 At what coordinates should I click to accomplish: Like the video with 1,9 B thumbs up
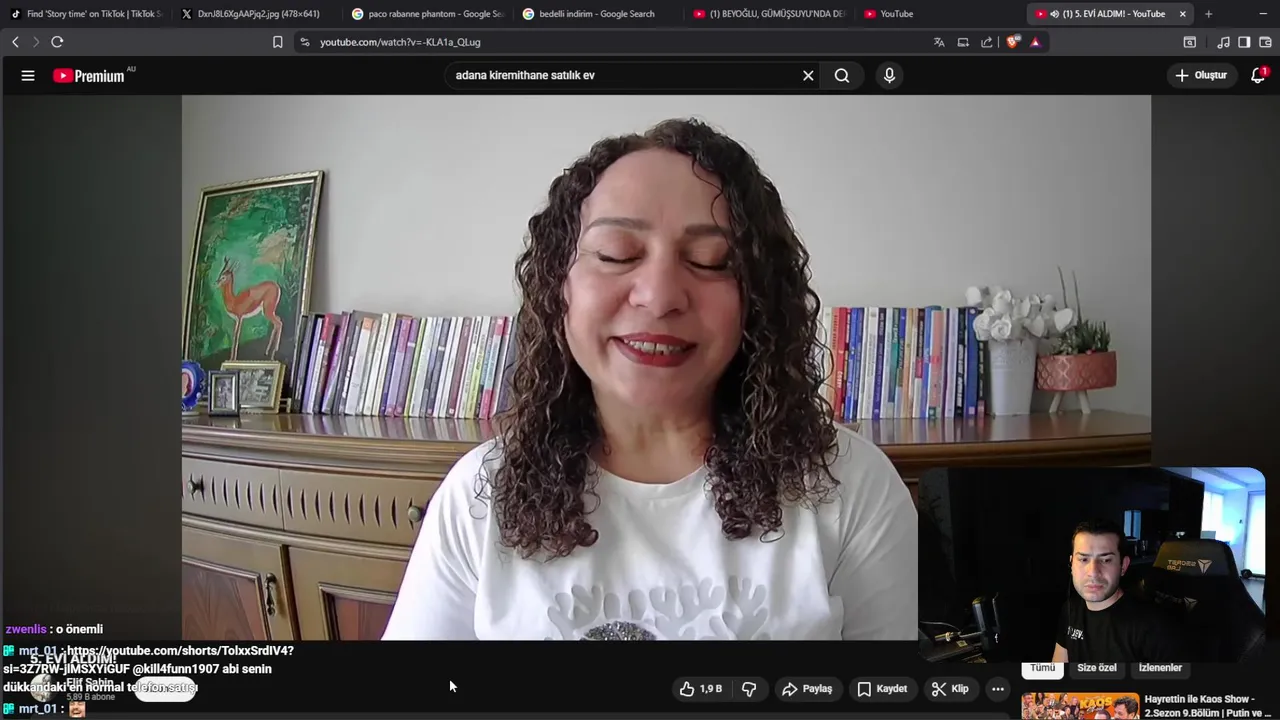pyautogui.click(x=700, y=689)
